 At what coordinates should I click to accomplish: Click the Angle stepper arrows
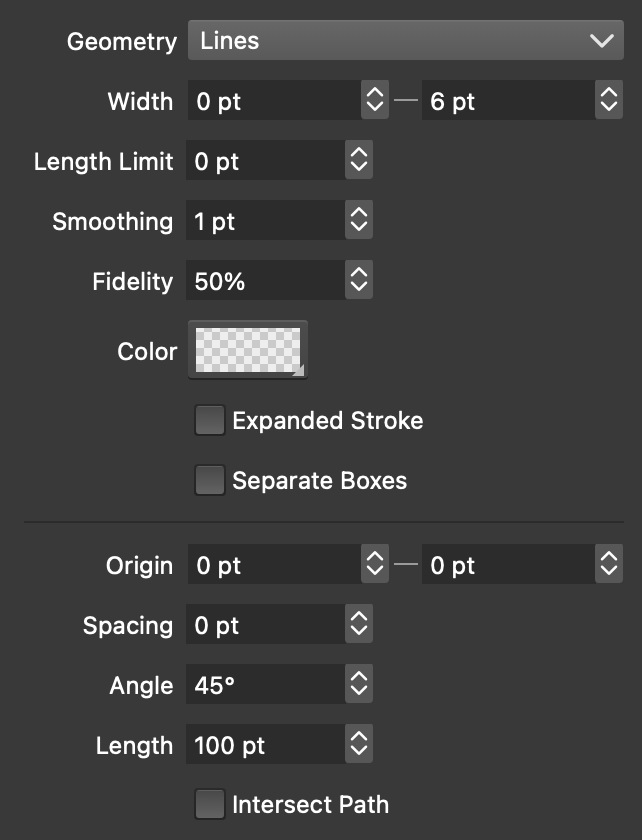(x=358, y=685)
